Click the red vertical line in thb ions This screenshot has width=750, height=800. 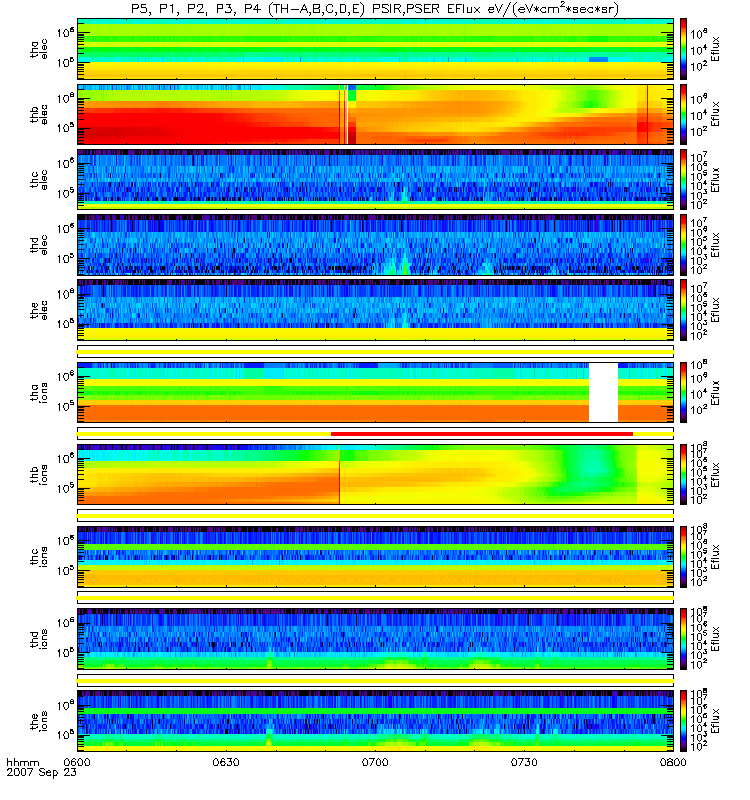tap(339, 474)
